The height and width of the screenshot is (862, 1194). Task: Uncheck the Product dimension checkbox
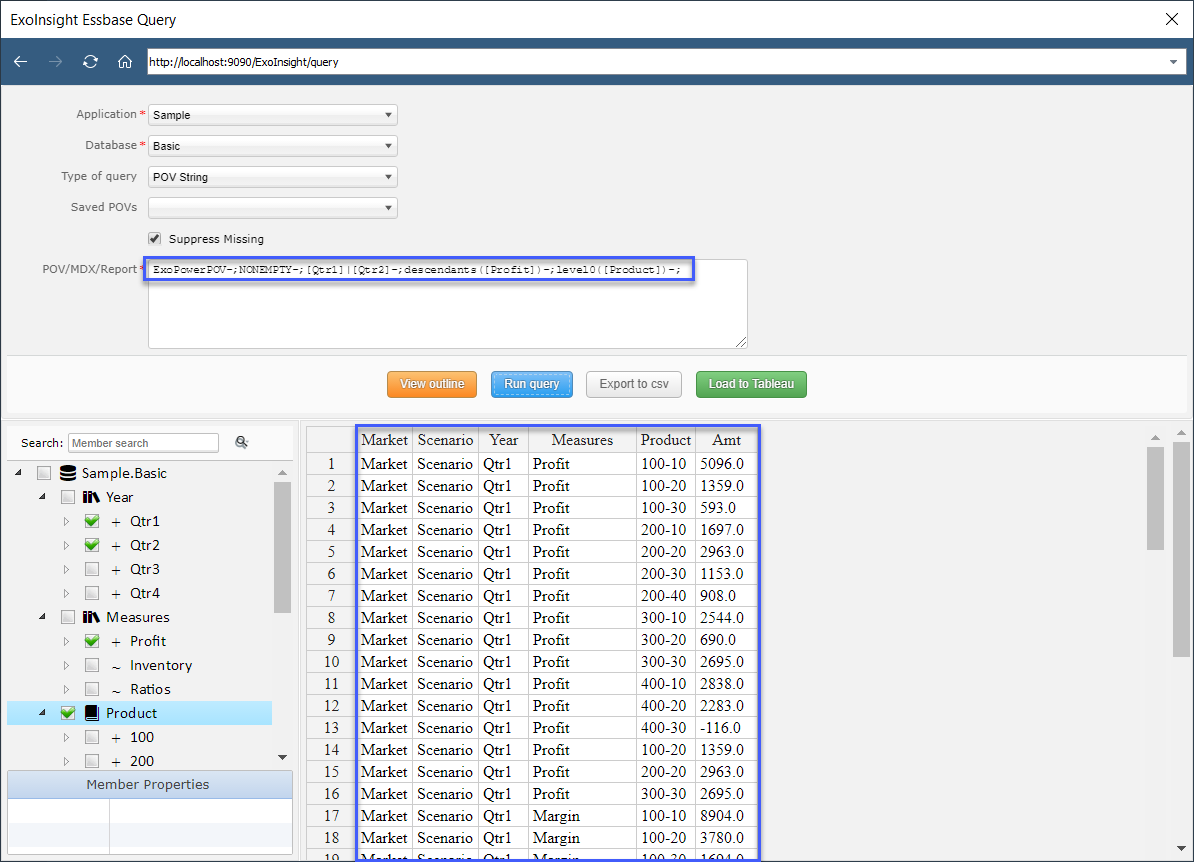tap(68, 714)
